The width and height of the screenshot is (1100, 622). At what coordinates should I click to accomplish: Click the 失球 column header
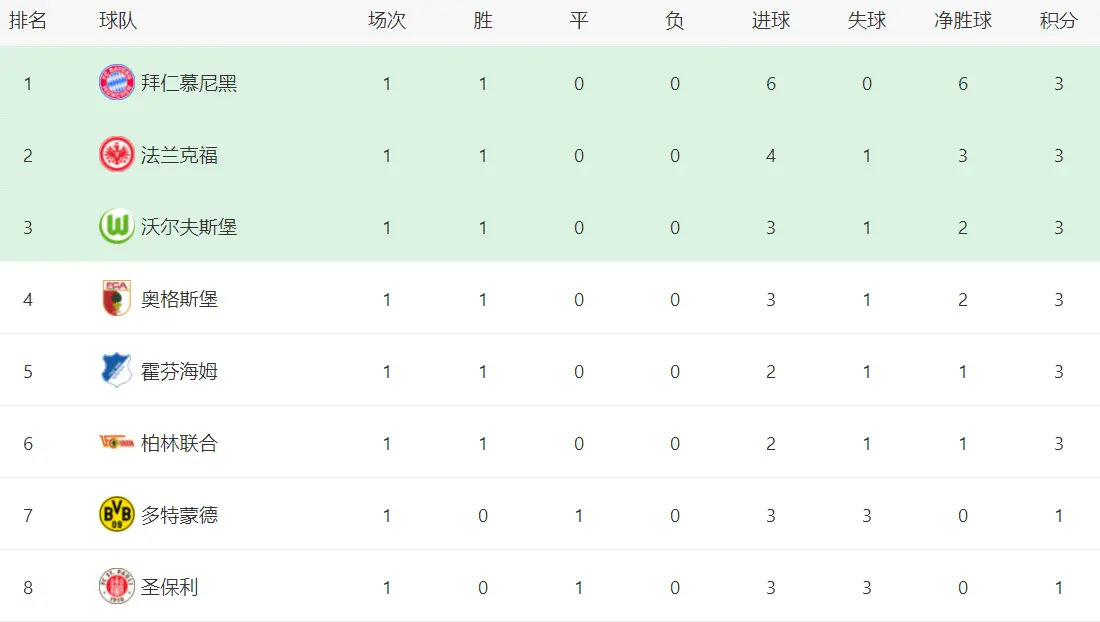tap(866, 21)
